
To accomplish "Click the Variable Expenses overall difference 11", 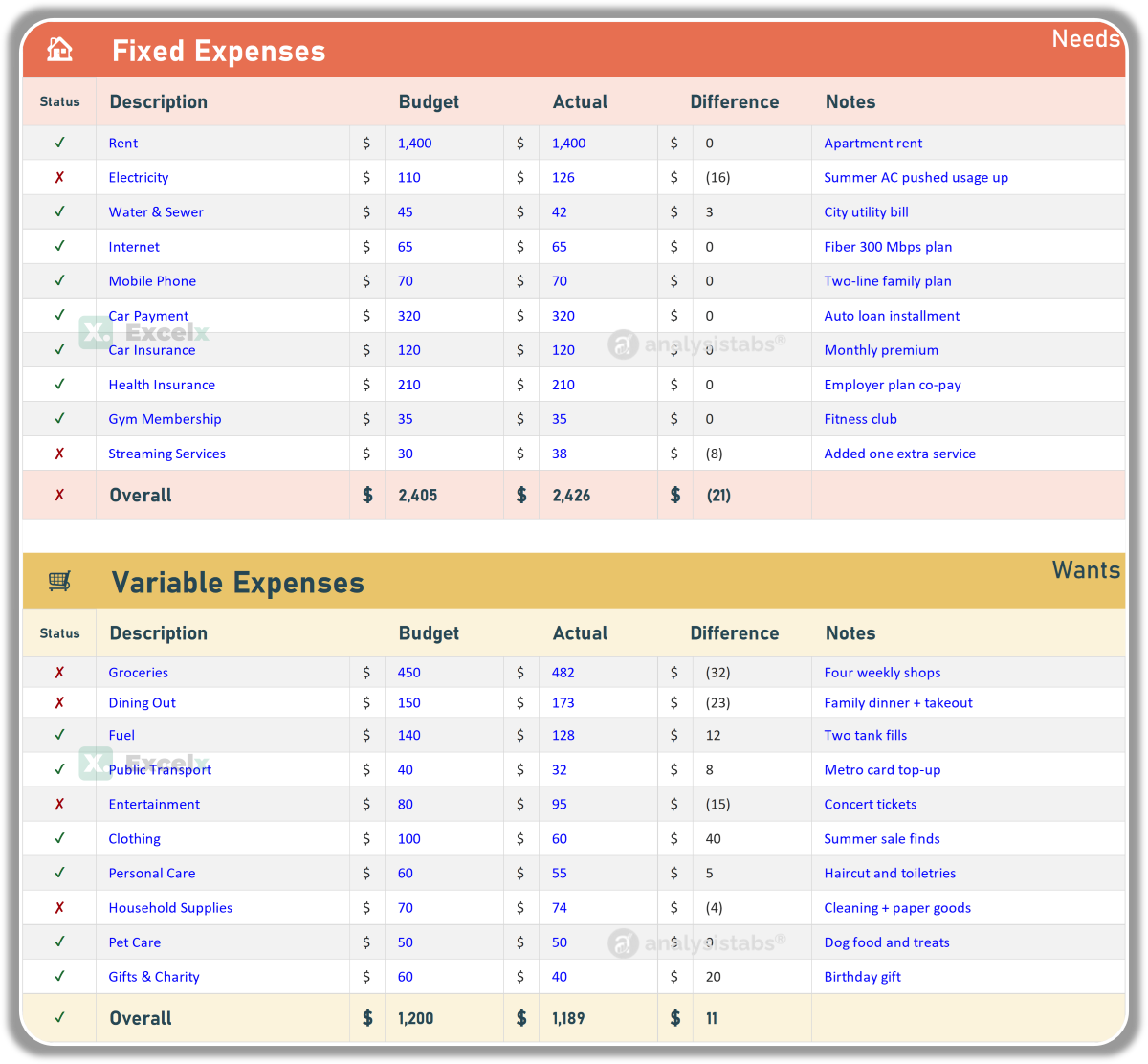I will coord(712,1018).
